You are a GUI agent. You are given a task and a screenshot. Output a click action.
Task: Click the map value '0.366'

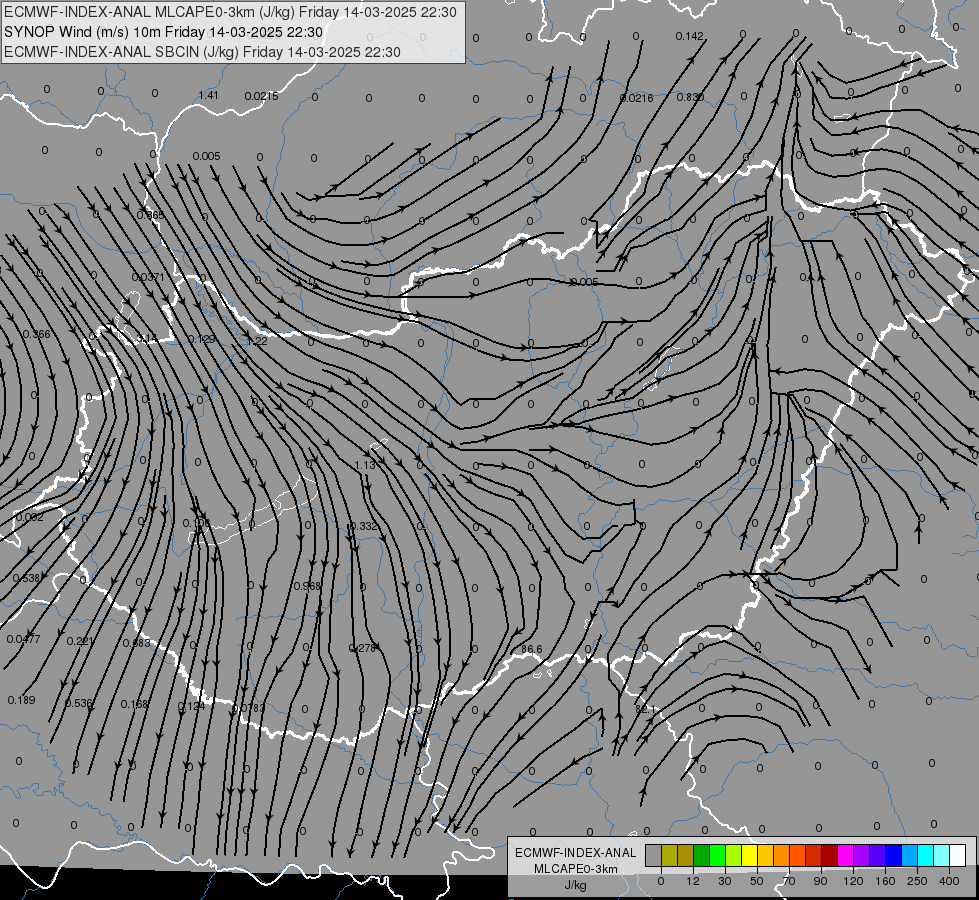(36, 335)
